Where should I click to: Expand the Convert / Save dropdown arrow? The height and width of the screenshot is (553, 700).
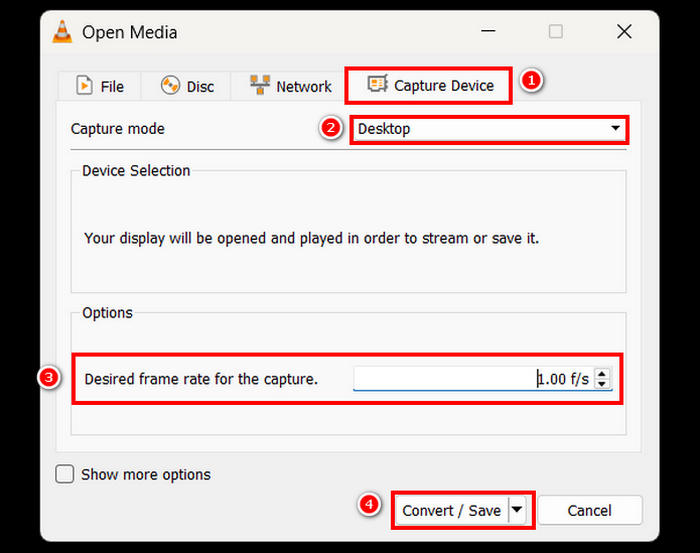tap(517, 510)
